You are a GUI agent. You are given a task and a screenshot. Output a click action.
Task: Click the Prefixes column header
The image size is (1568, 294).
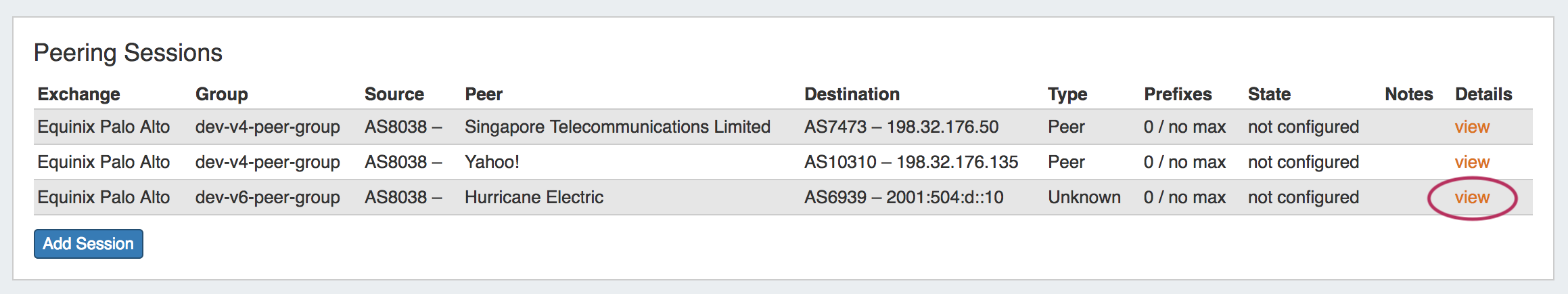point(1178,94)
